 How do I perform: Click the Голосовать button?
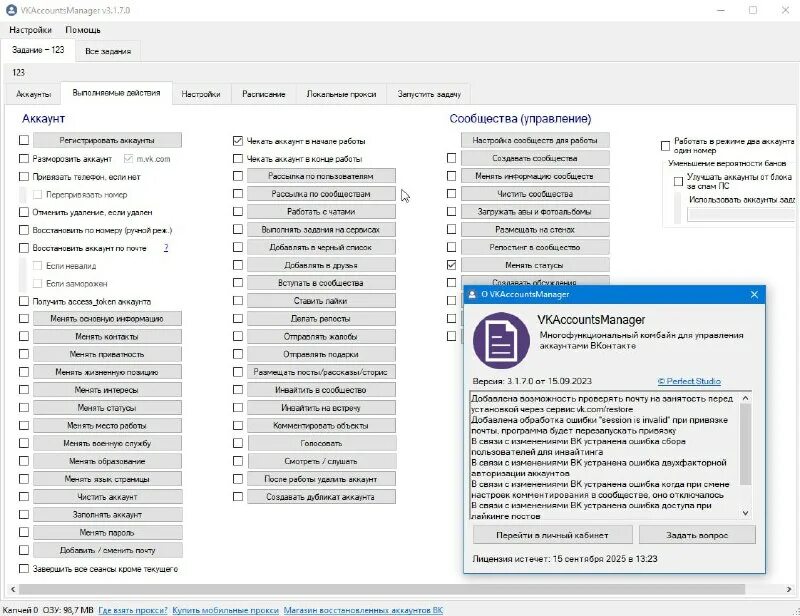(x=321, y=443)
